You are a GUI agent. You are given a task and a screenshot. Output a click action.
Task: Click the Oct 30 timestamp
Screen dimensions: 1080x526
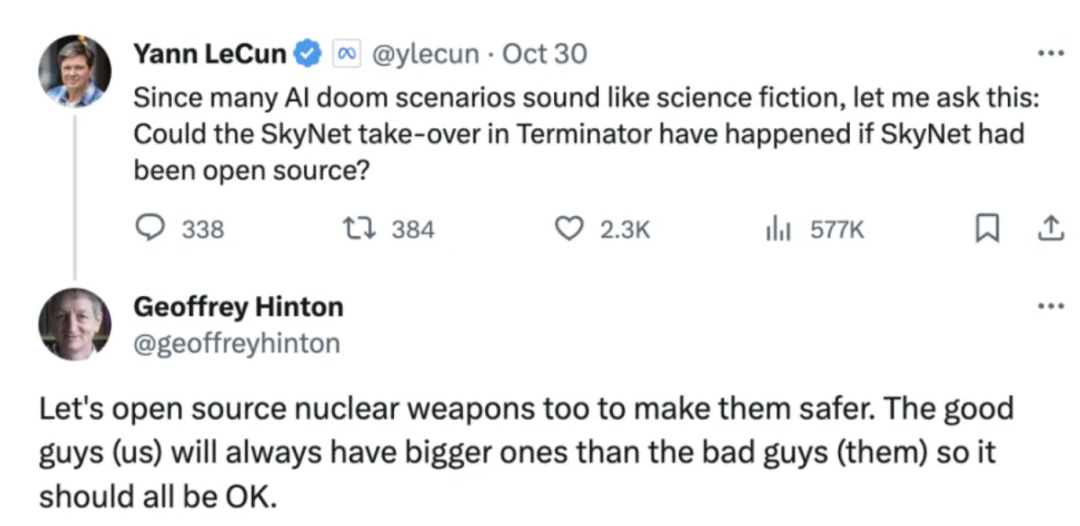[x=545, y=54]
